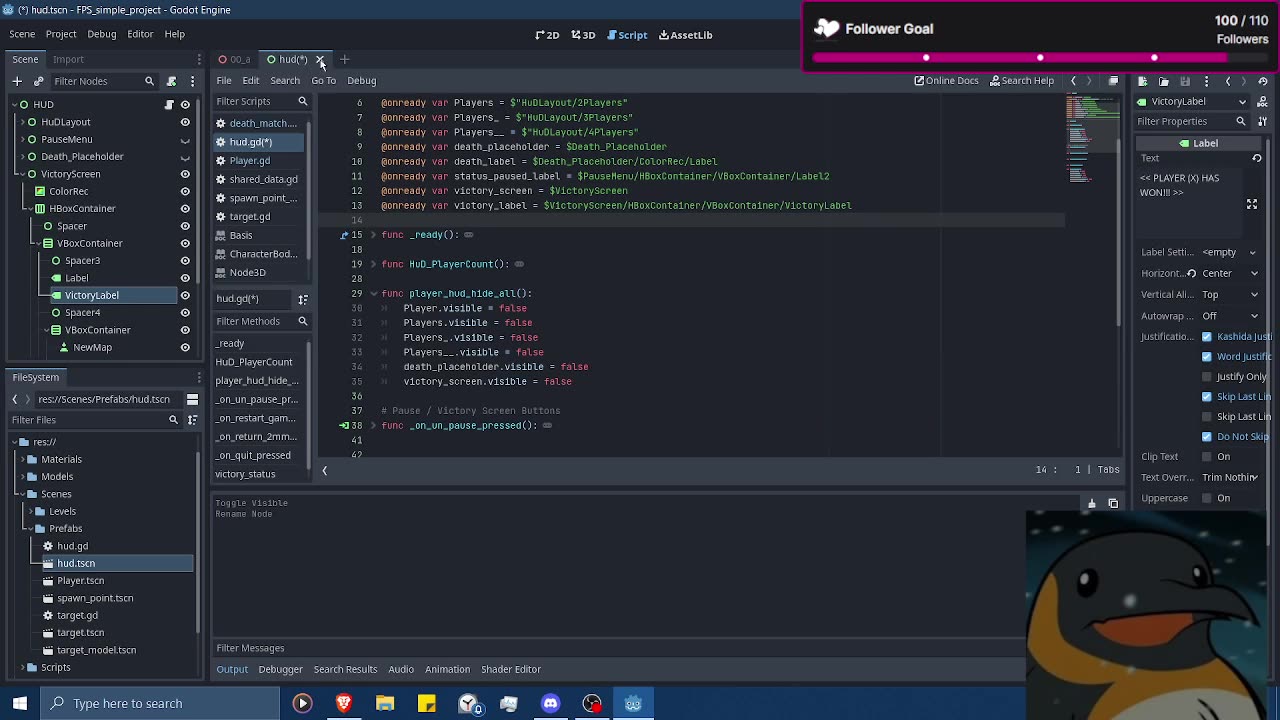Add a new node with plus icon
The image size is (1280, 720).
[x=17, y=81]
